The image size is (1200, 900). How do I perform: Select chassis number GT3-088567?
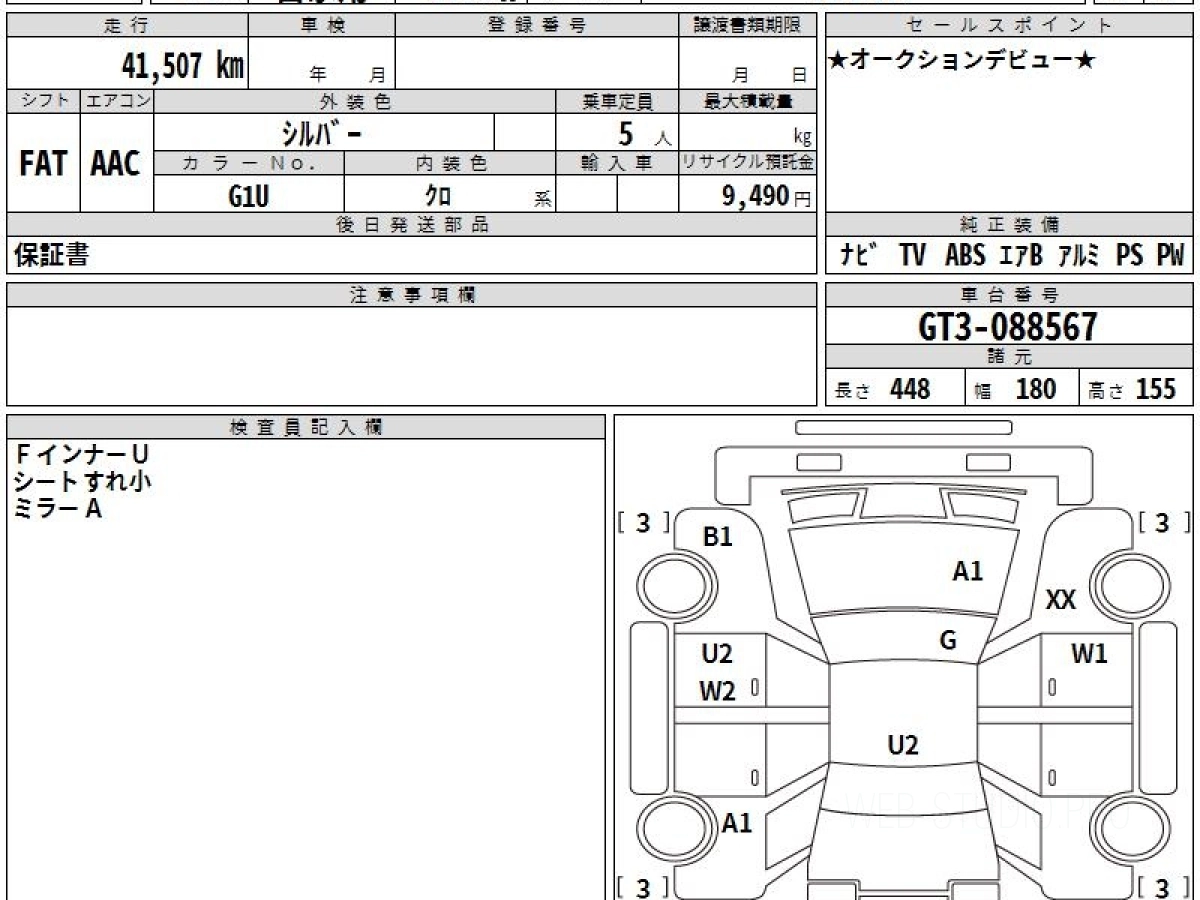pyautogui.click(x=1008, y=327)
